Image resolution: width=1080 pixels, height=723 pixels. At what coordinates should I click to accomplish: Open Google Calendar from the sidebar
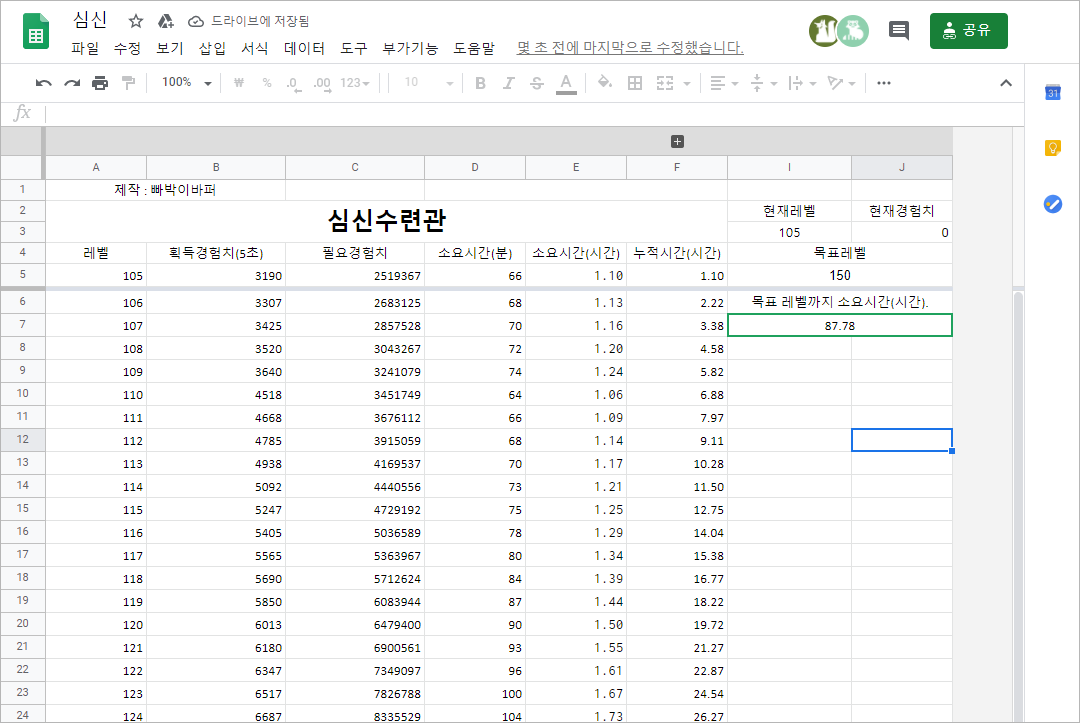point(1051,91)
